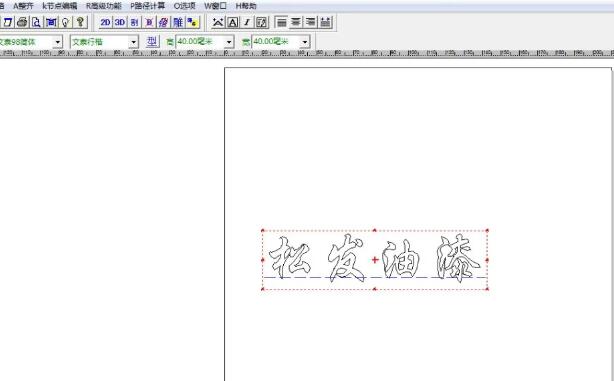Open the H帮助 menu
The height and width of the screenshot is (381, 614).
246,6
